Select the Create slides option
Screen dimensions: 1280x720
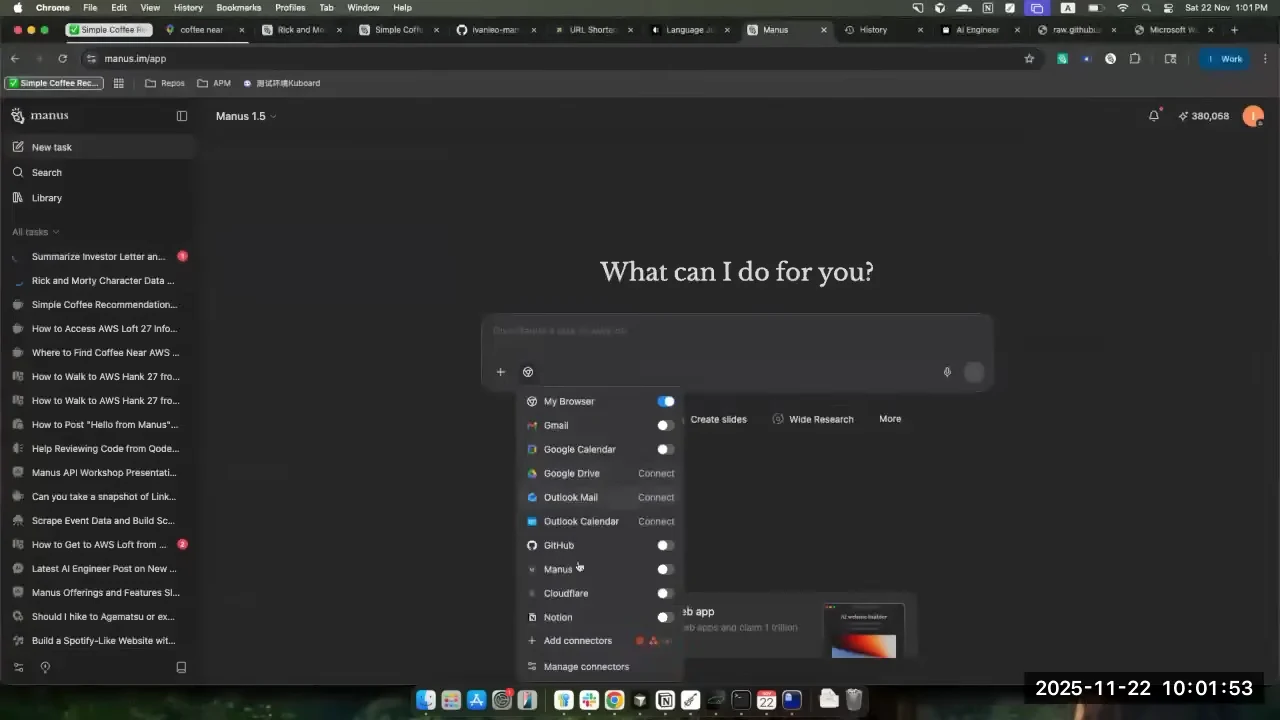tap(718, 419)
